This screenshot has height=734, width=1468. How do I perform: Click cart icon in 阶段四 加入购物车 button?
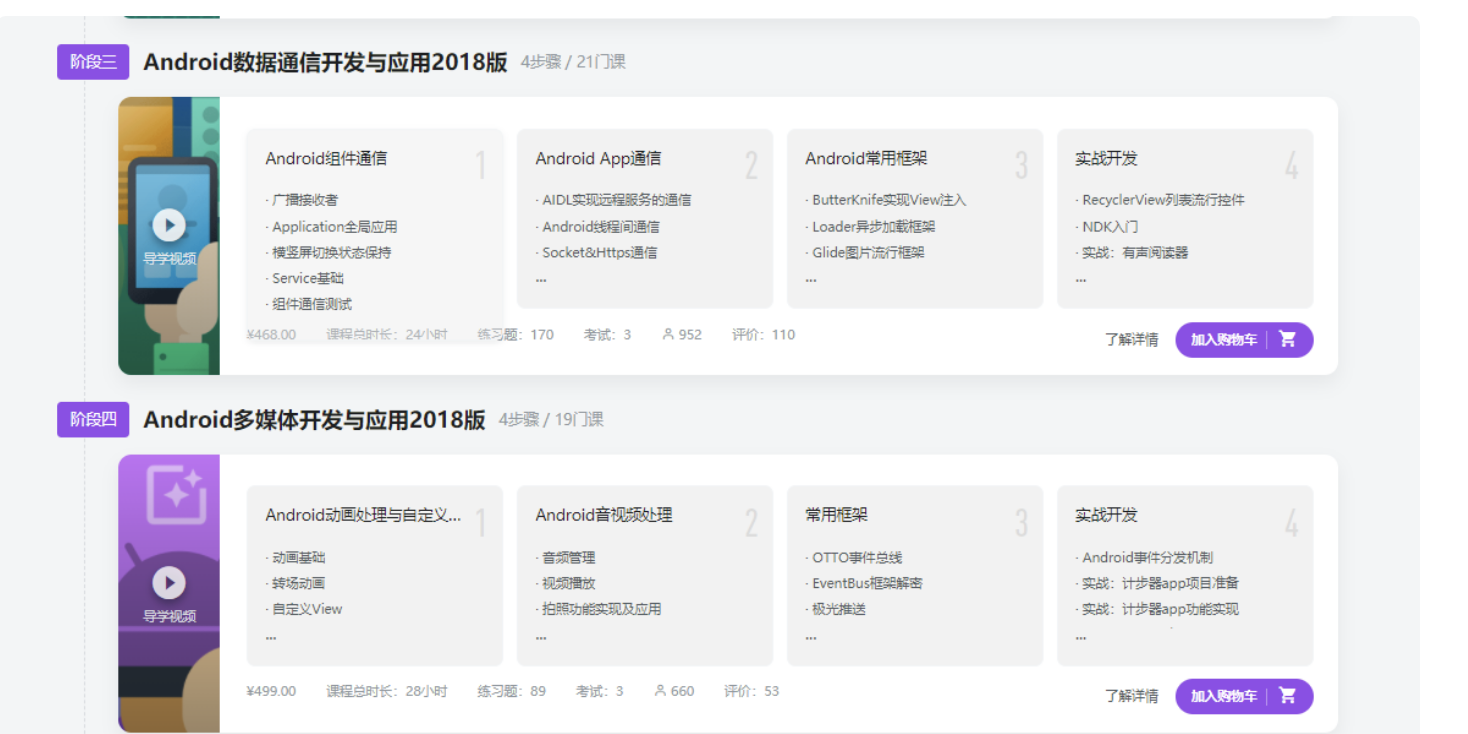tap(1288, 696)
